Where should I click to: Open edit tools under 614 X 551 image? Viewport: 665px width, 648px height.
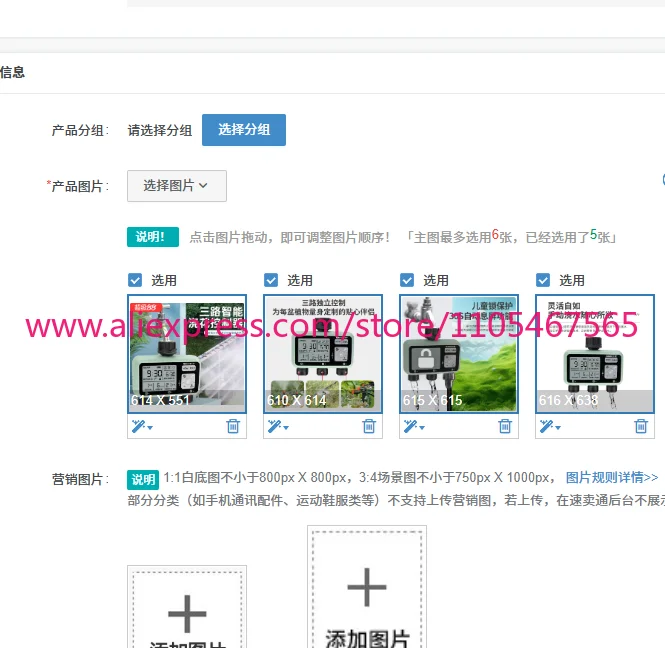tap(142, 426)
